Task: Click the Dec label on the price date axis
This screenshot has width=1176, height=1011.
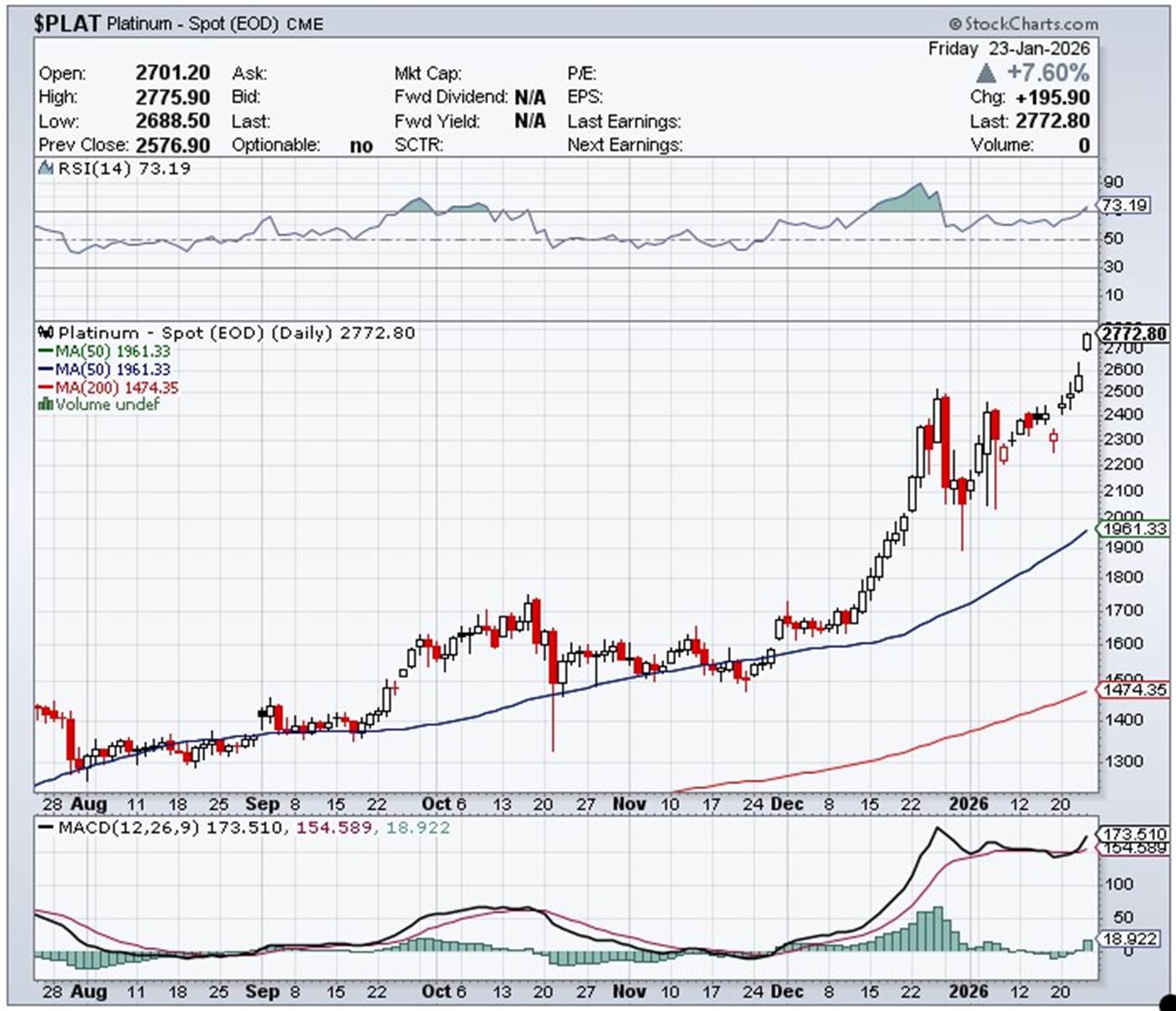Action: point(786,804)
